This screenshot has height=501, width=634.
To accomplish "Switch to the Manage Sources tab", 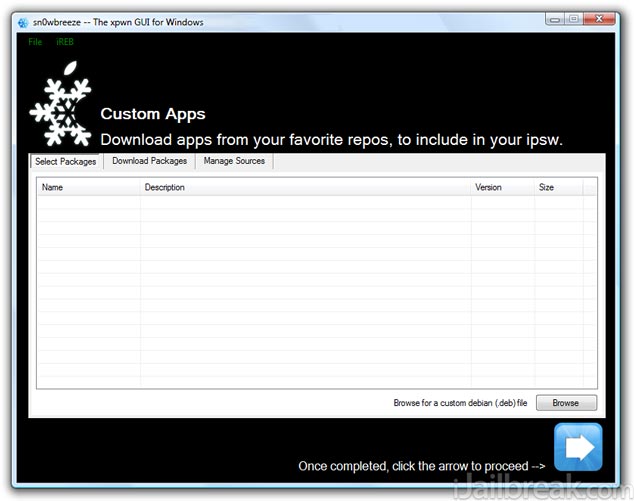I will click(x=234, y=161).
